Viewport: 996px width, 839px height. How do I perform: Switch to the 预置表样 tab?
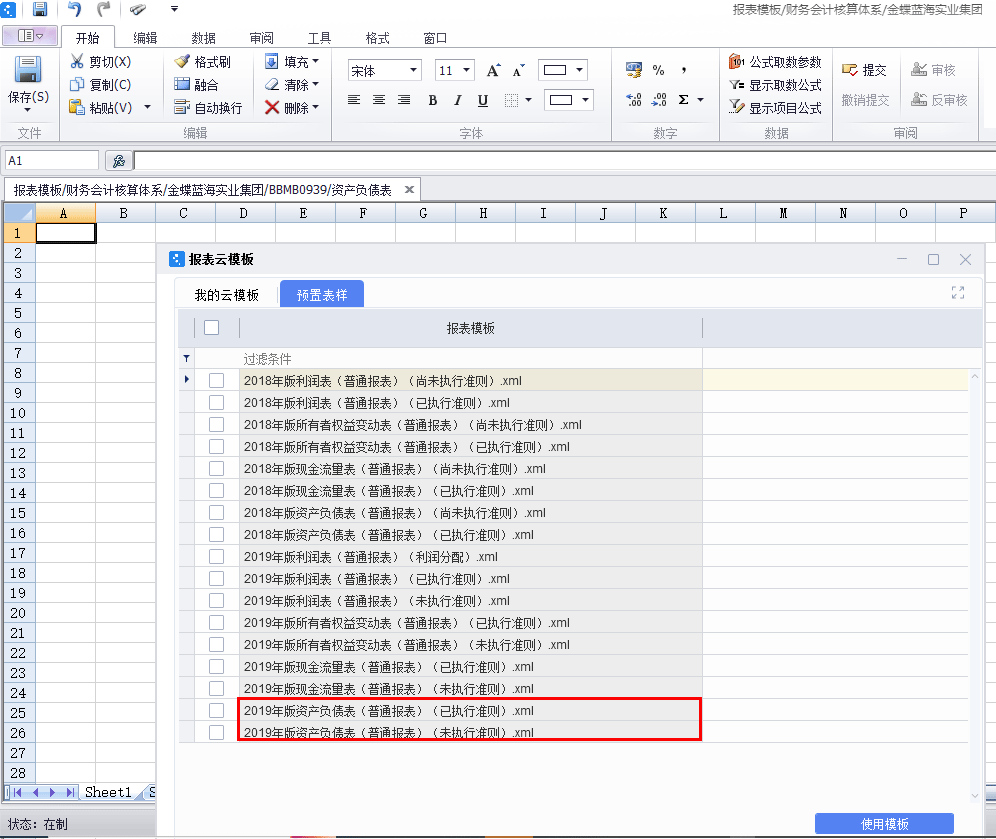point(321,295)
